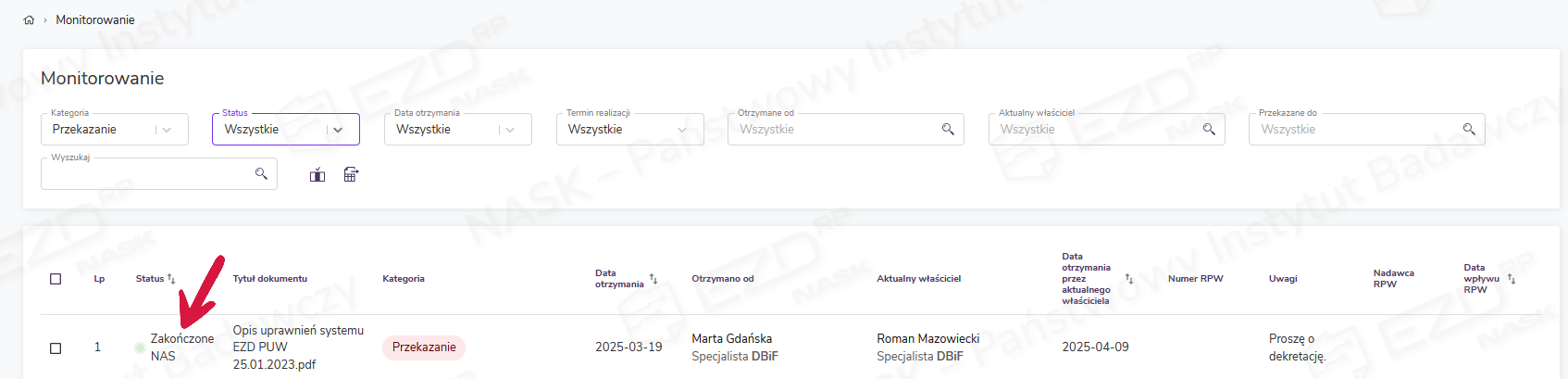This screenshot has width=1568, height=379.
Task: Open the Data otrzymania filter dropdown
Action: coord(510,130)
